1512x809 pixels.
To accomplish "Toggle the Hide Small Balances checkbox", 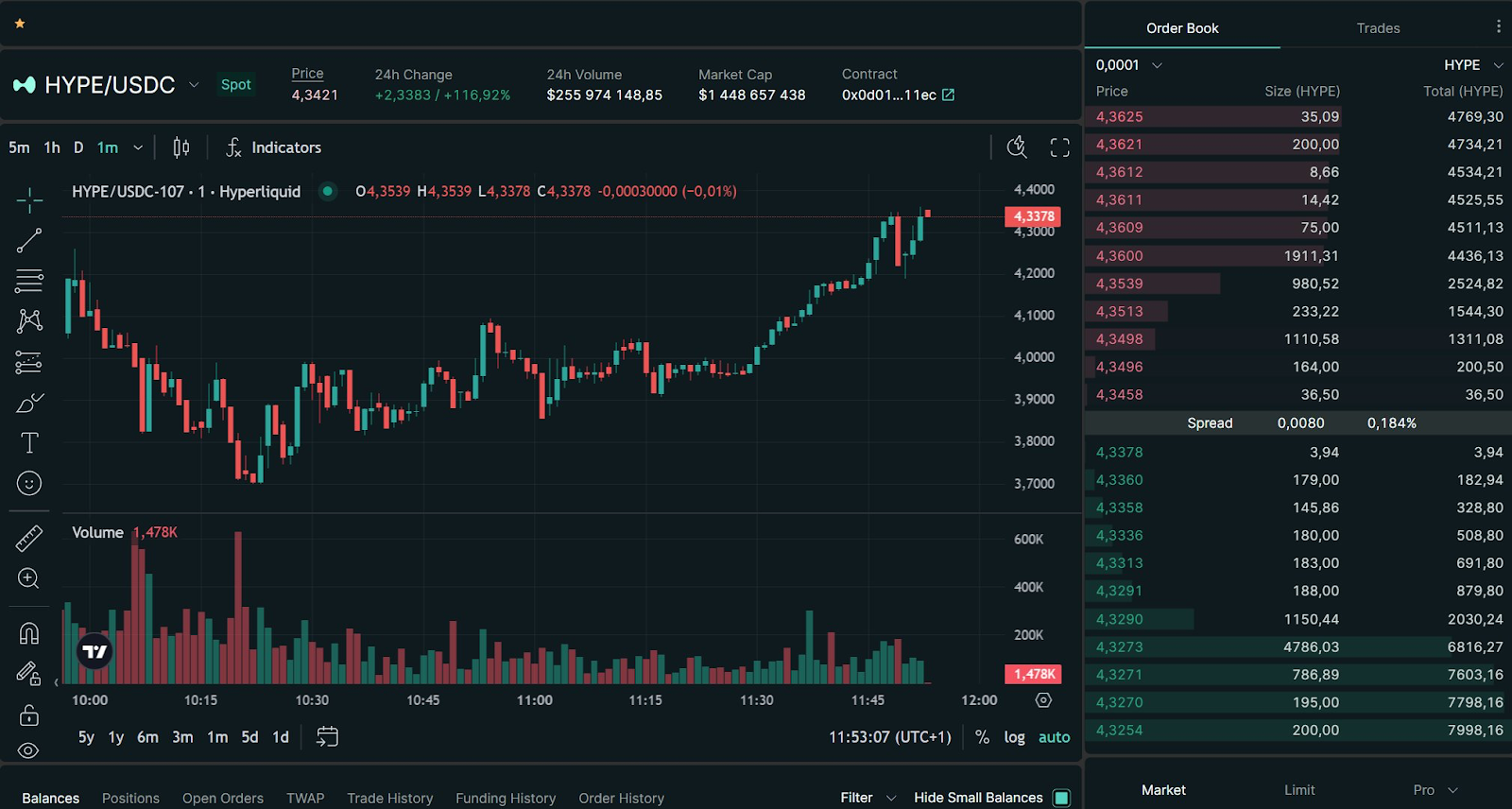I will 1062,798.
